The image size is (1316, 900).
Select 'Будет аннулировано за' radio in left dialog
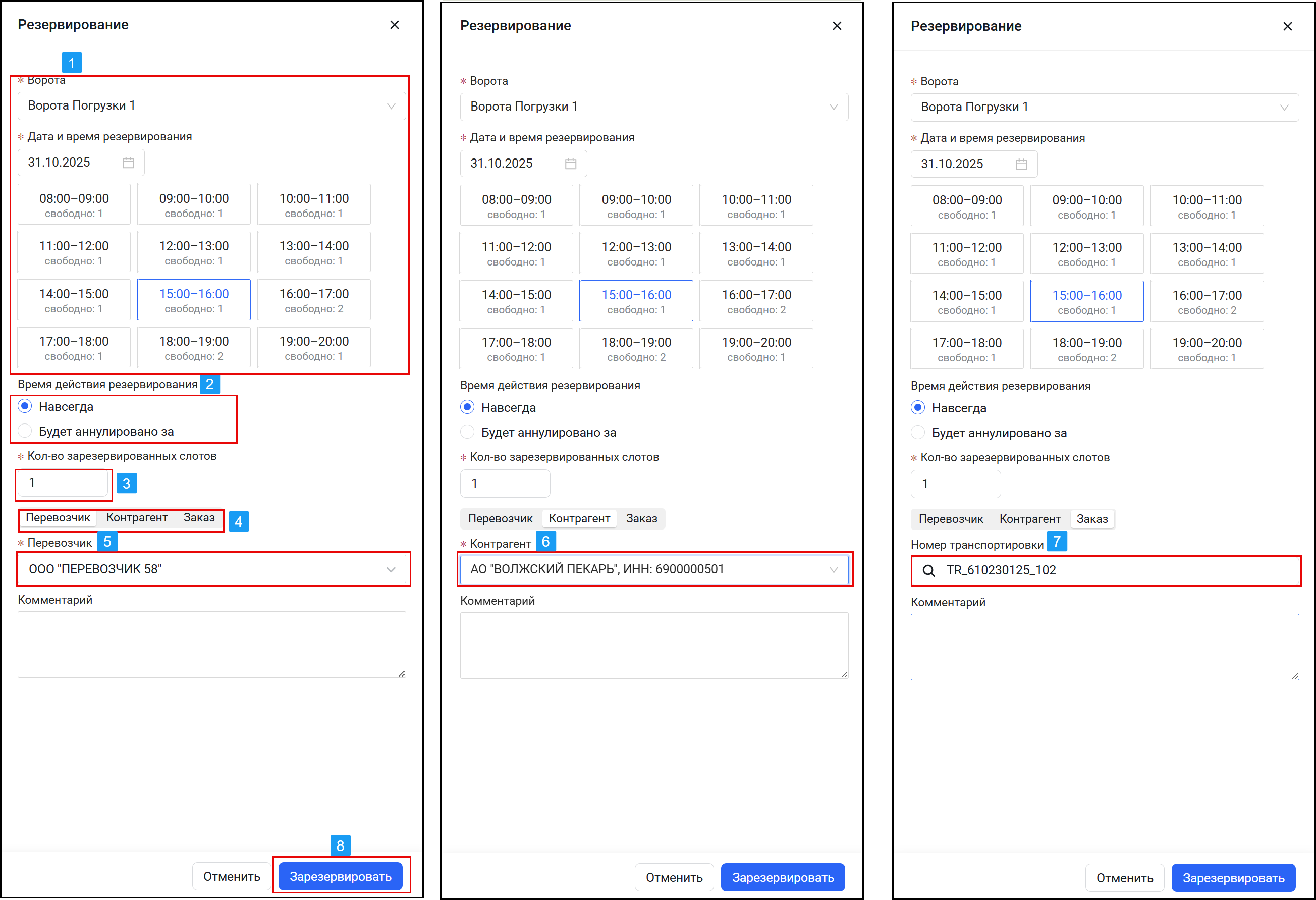[x=25, y=431]
